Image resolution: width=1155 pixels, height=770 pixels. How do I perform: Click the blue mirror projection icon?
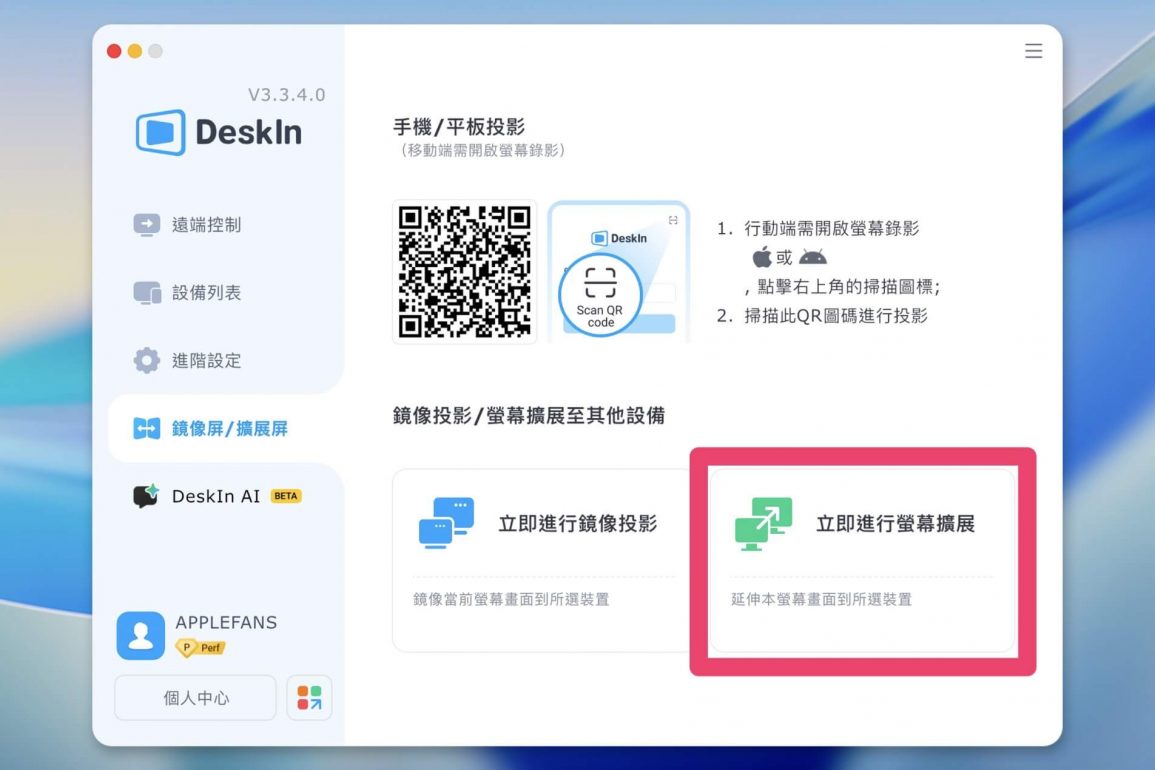(x=446, y=523)
